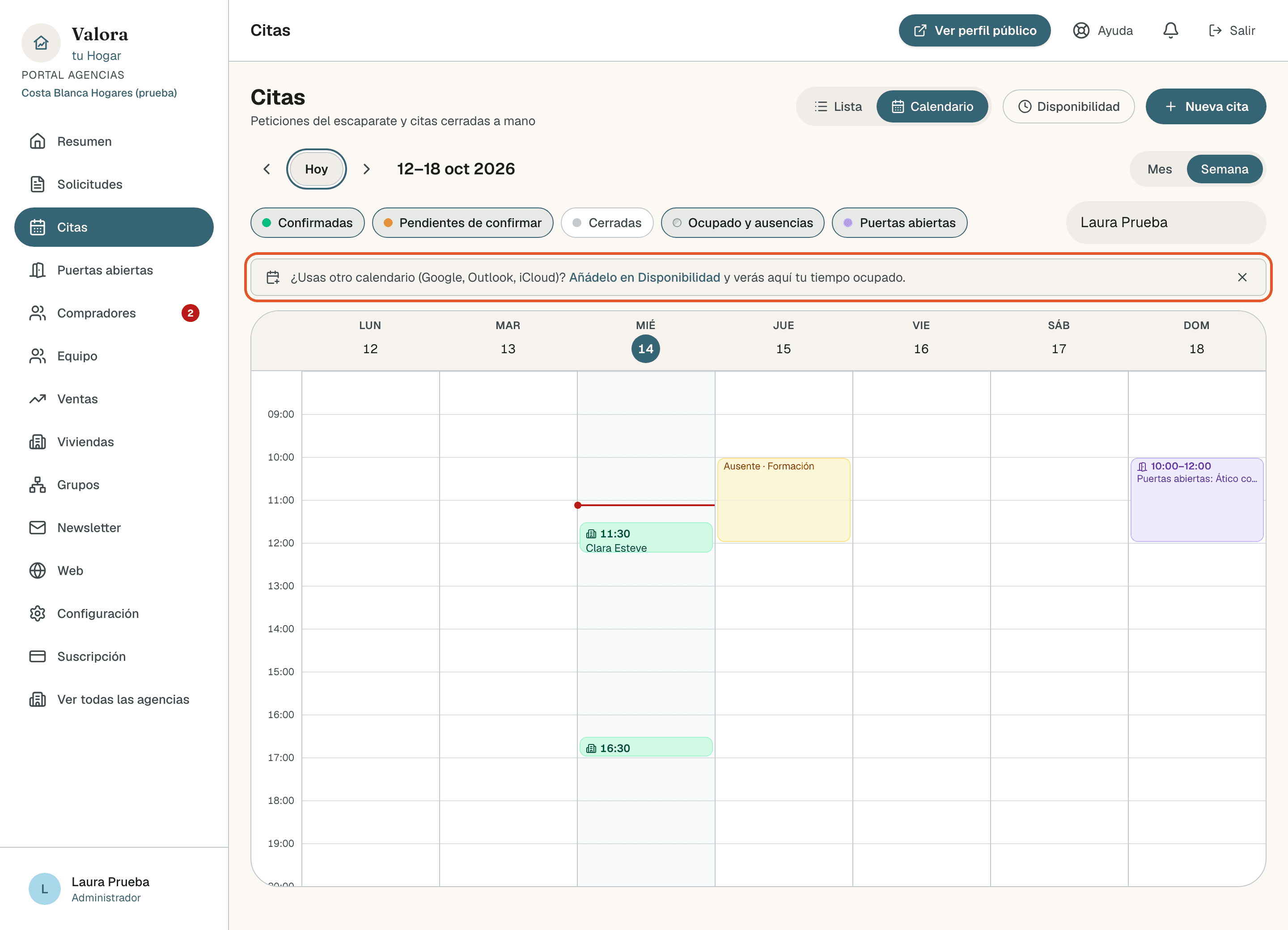
Task: Open Resumen in the sidebar
Action: 114,141
